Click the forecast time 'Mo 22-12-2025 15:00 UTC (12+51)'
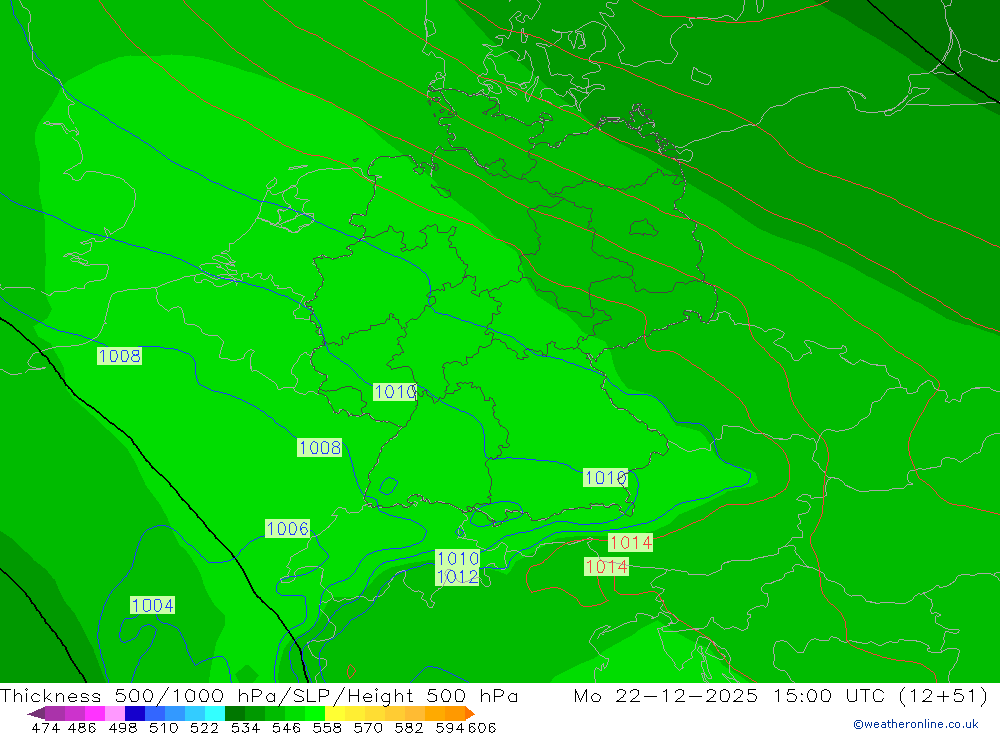This screenshot has width=1000, height=733. 781,695
